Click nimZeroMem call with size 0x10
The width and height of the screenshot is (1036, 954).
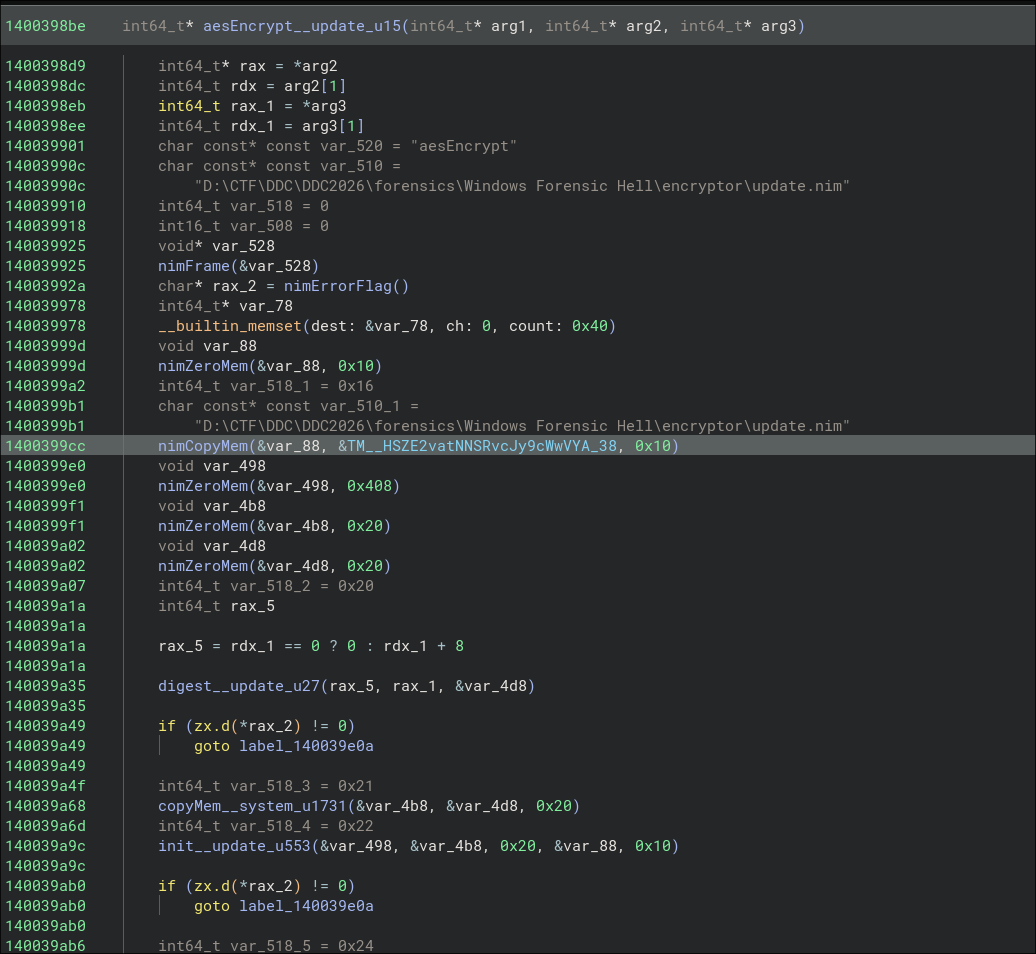[x=270, y=365]
